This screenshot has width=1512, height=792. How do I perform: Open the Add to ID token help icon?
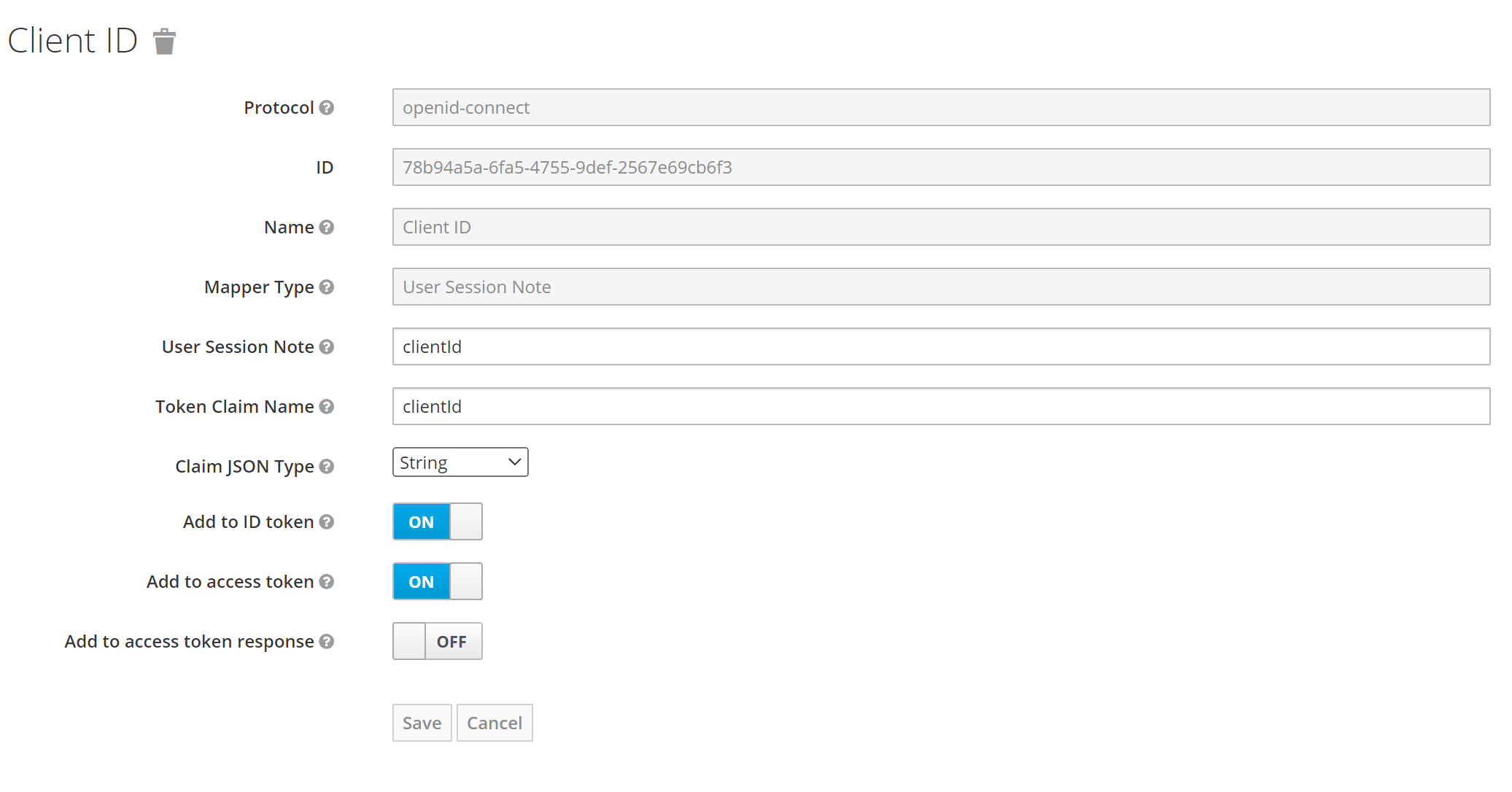pos(327,522)
